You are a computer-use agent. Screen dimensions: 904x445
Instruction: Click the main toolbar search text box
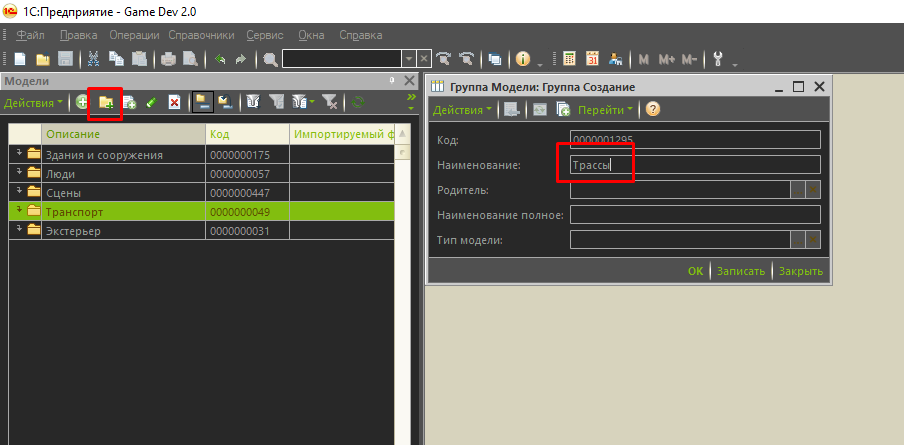pos(341,59)
